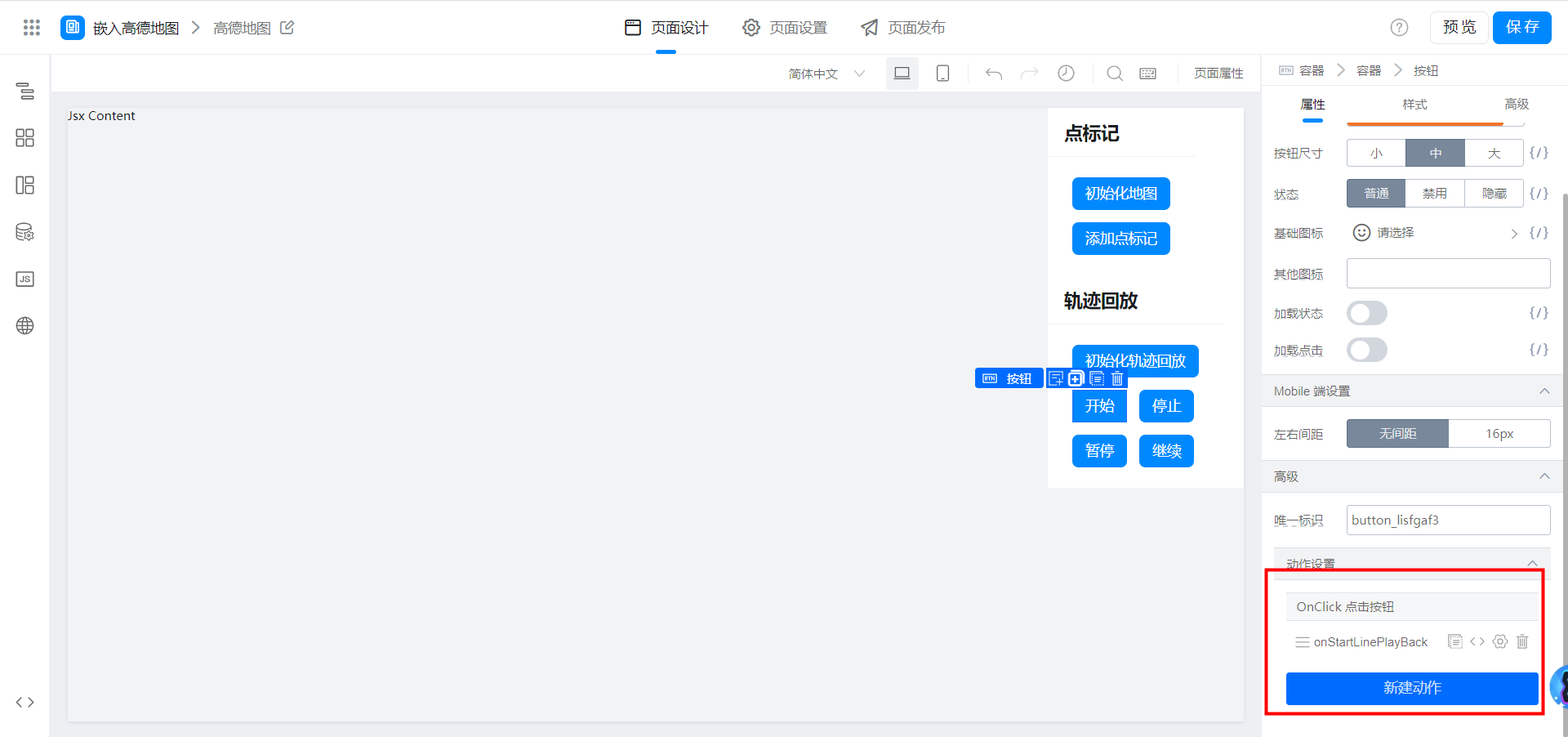Open the data source sidebar icon
Viewport: 1568px width, 737px height.
pos(25,232)
